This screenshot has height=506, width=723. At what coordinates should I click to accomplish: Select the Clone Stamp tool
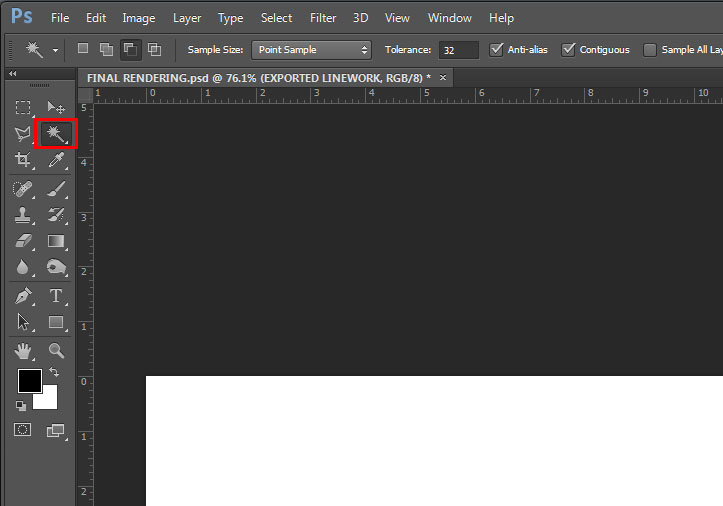click(23, 215)
